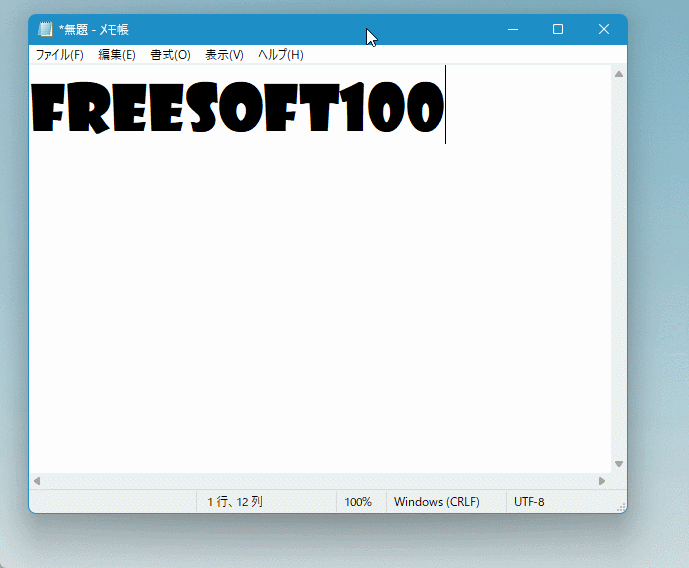
Task: Click the 100% zoom status entry
Action: point(358,502)
